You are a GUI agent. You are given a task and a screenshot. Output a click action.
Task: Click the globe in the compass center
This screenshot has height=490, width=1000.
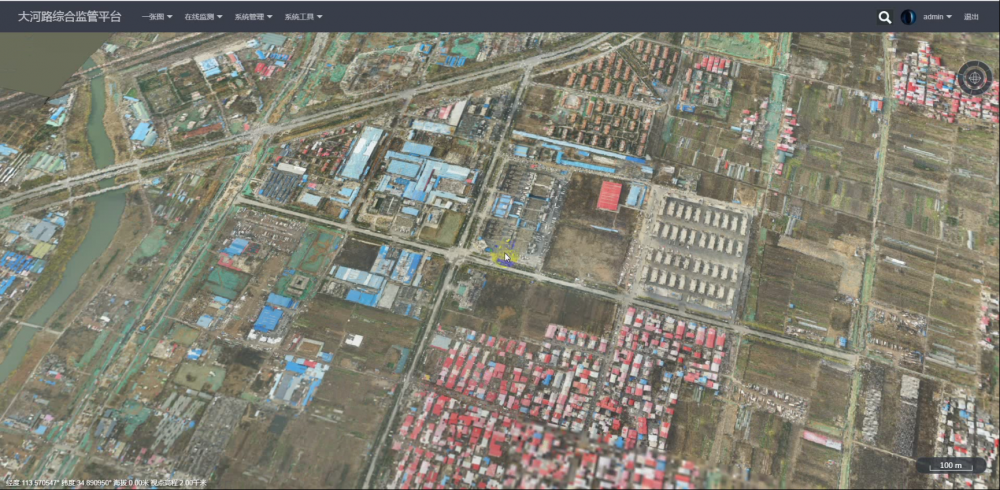coord(974,78)
